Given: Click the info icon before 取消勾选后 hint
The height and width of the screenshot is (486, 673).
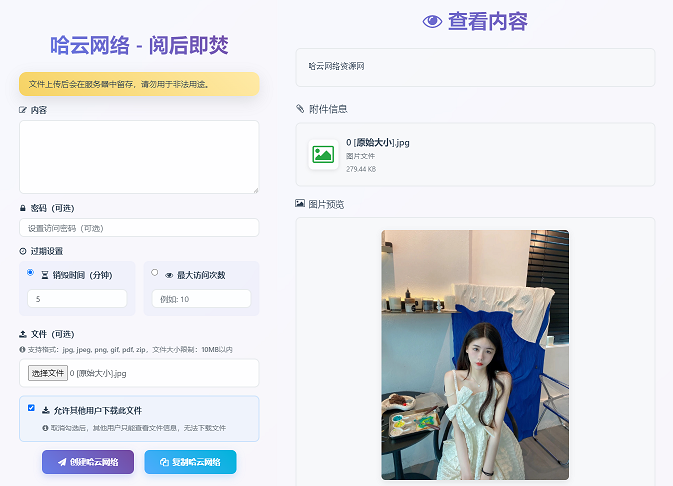Looking at the screenshot, I should click(45, 428).
